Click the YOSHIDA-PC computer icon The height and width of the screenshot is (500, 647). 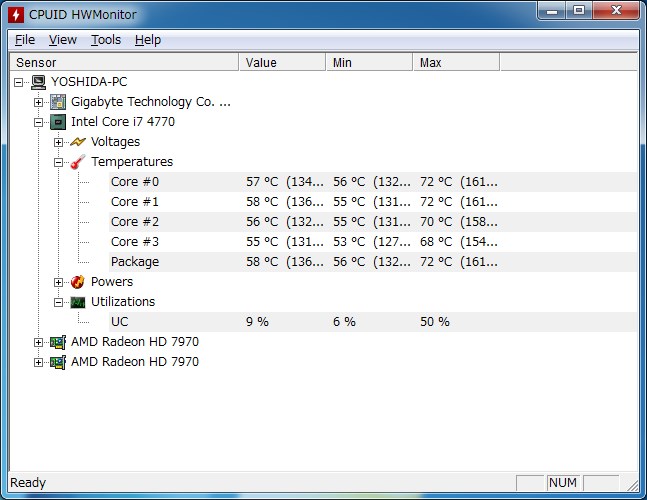pyautogui.click(x=38, y=82)
